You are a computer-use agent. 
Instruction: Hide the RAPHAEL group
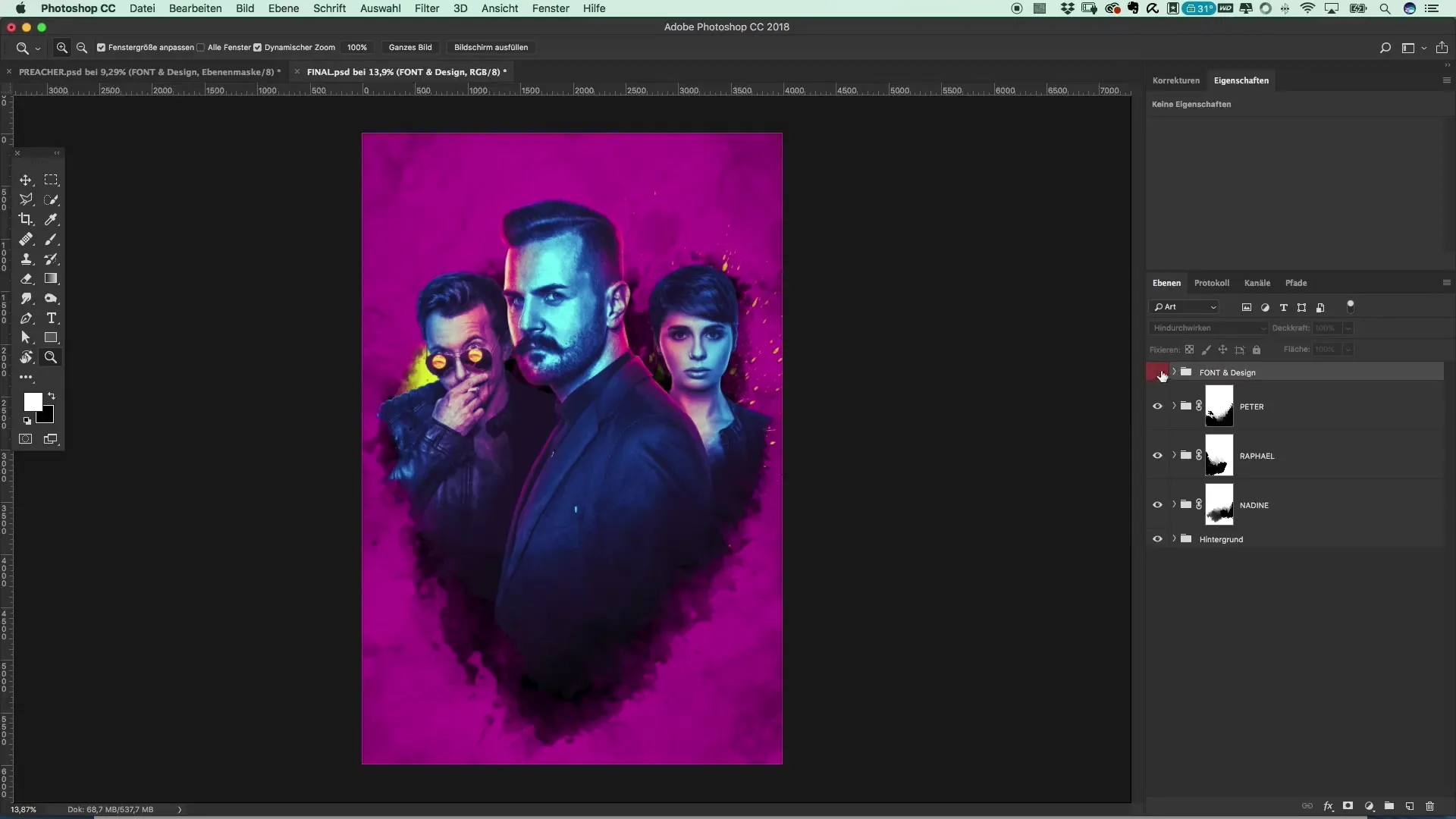[x=1157, y=456]
